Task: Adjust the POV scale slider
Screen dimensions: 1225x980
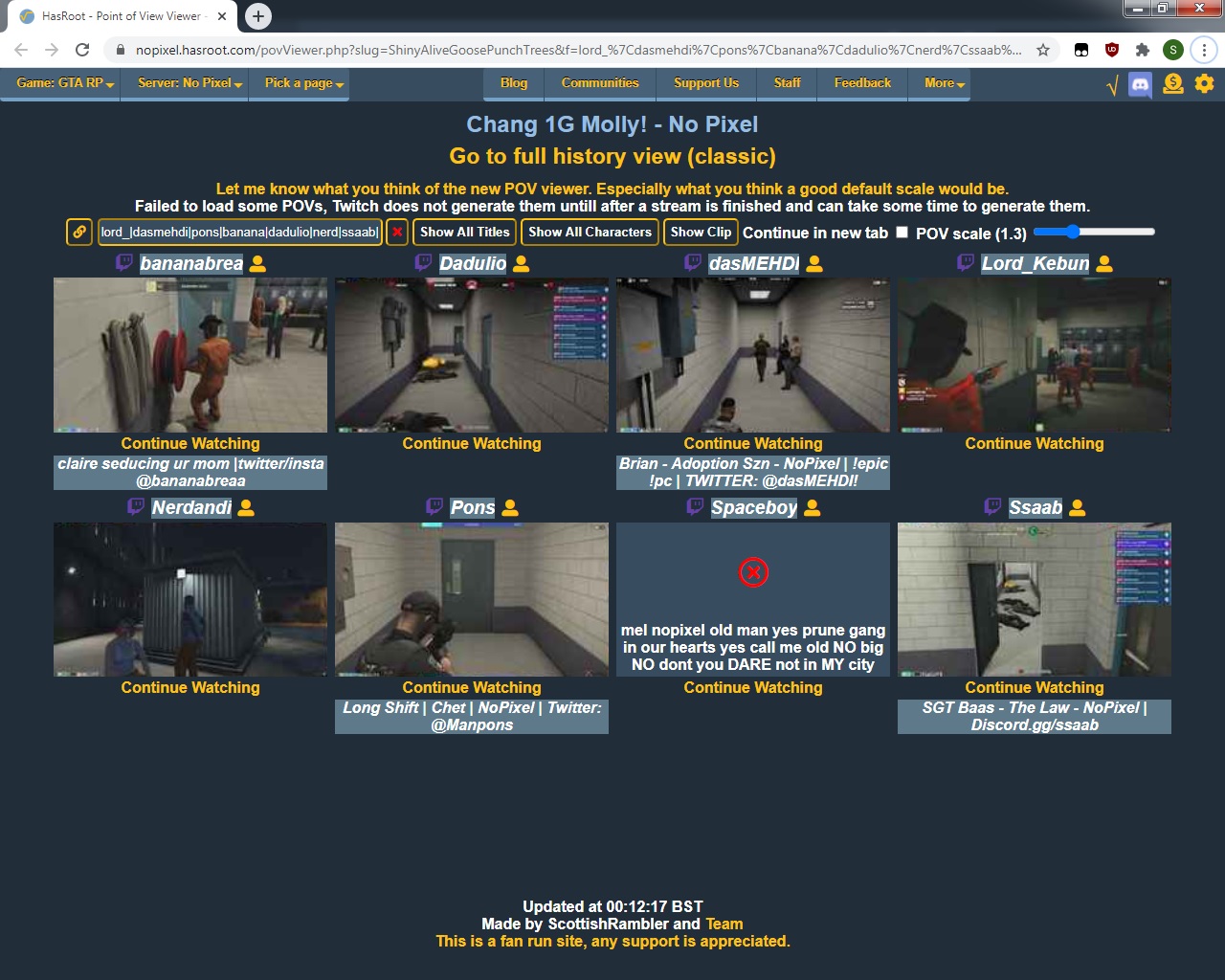Action: point(1094,232)
